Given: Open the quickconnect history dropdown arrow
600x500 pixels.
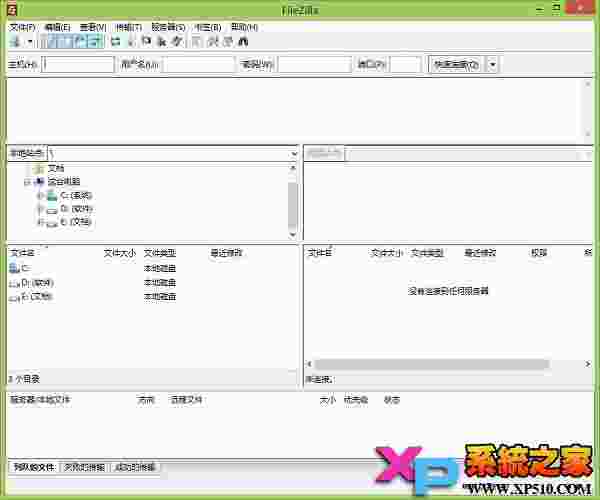Looking at the screenshot, I should click(493, 64).
